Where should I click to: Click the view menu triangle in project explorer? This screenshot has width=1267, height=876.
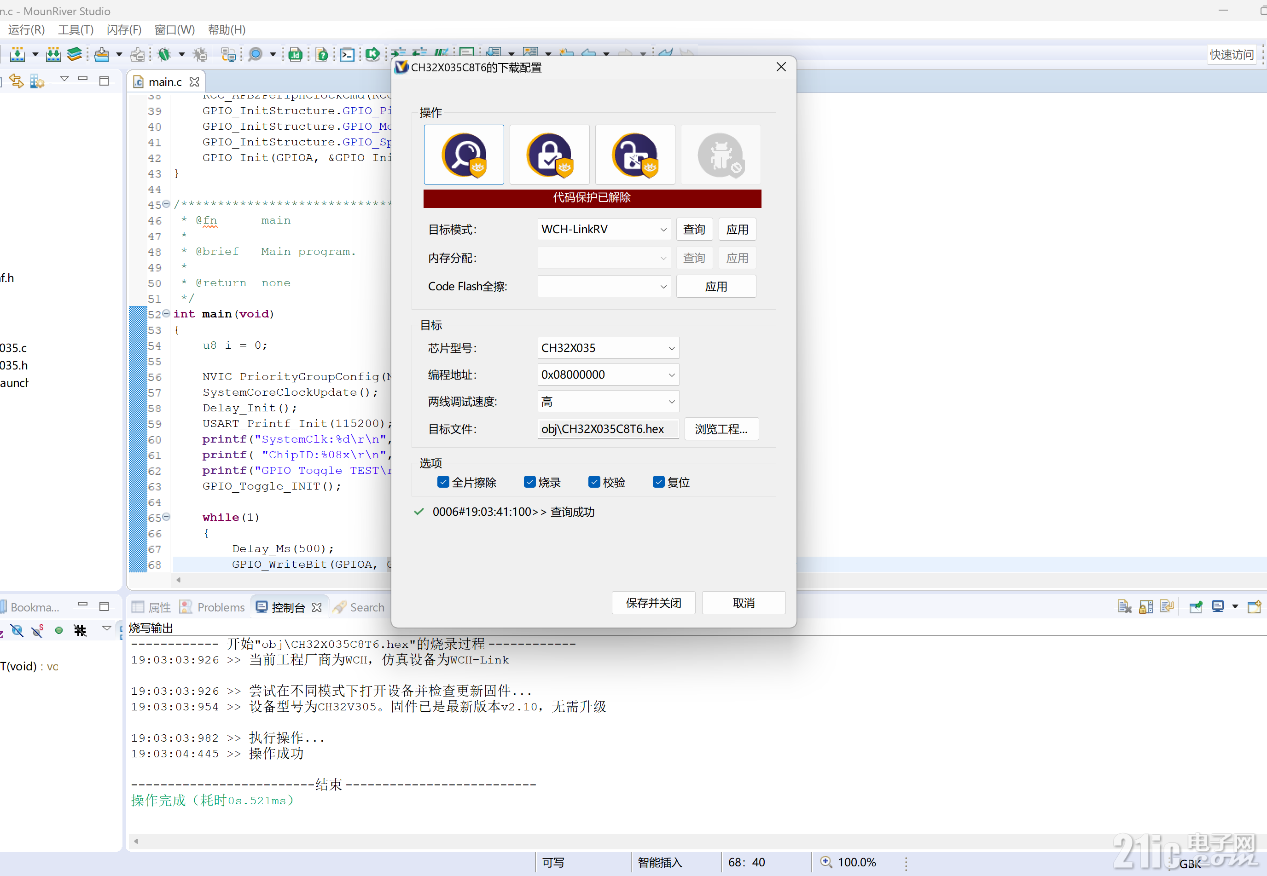(64, 79)
